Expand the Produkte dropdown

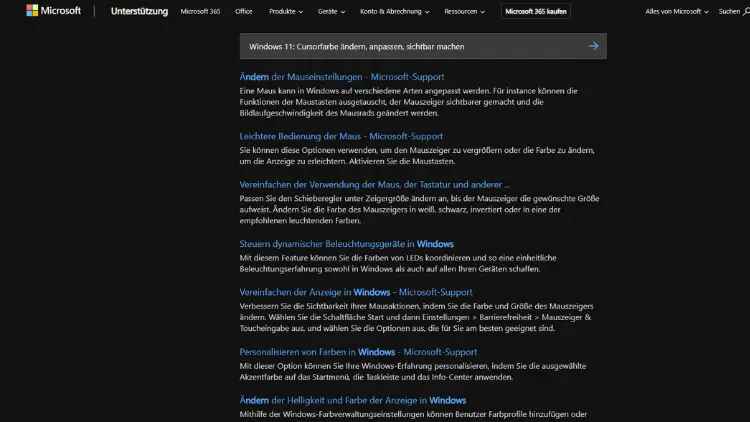tap(286, 11)
